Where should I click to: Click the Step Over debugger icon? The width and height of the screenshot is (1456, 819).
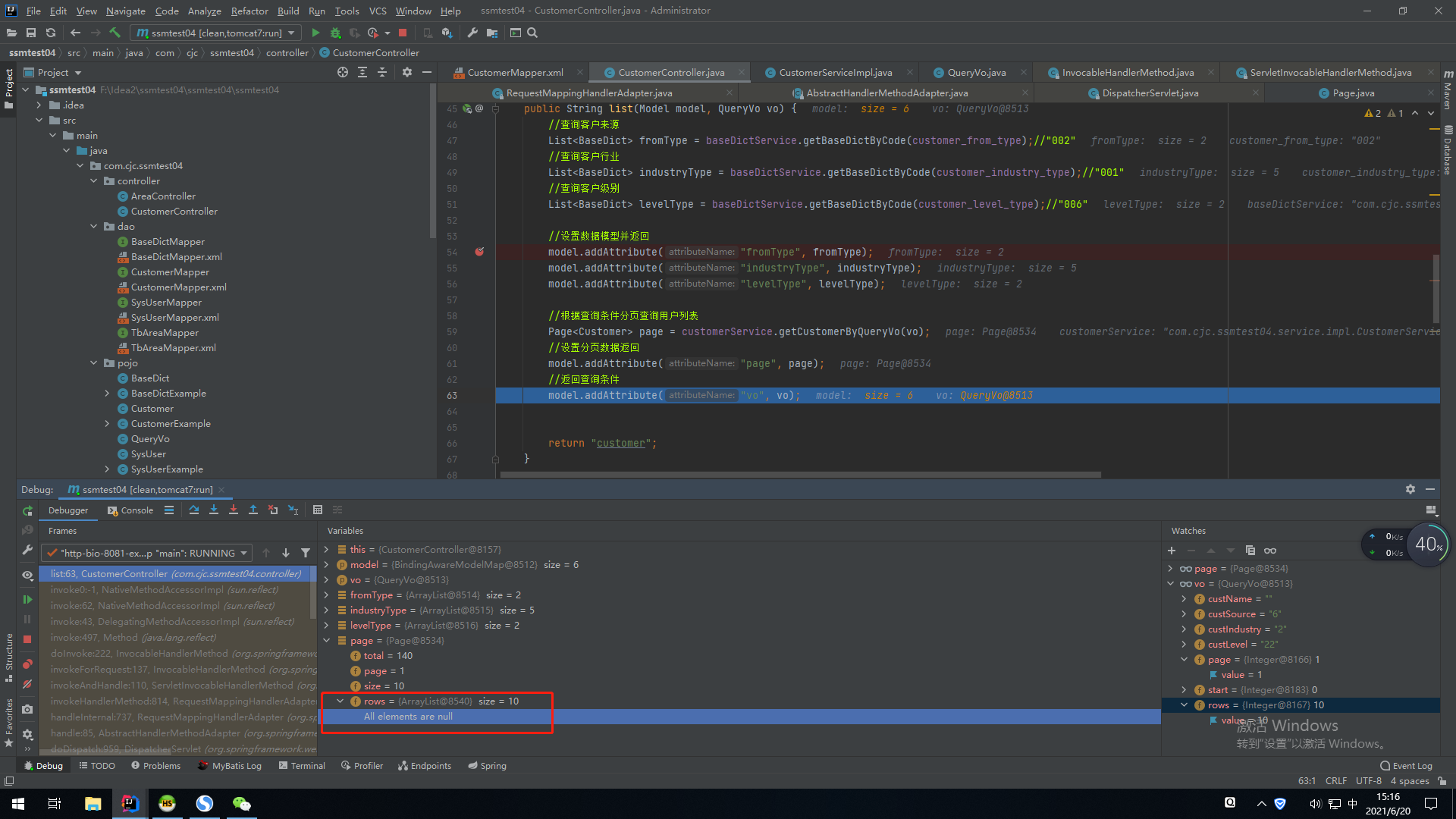click(194, 510)
